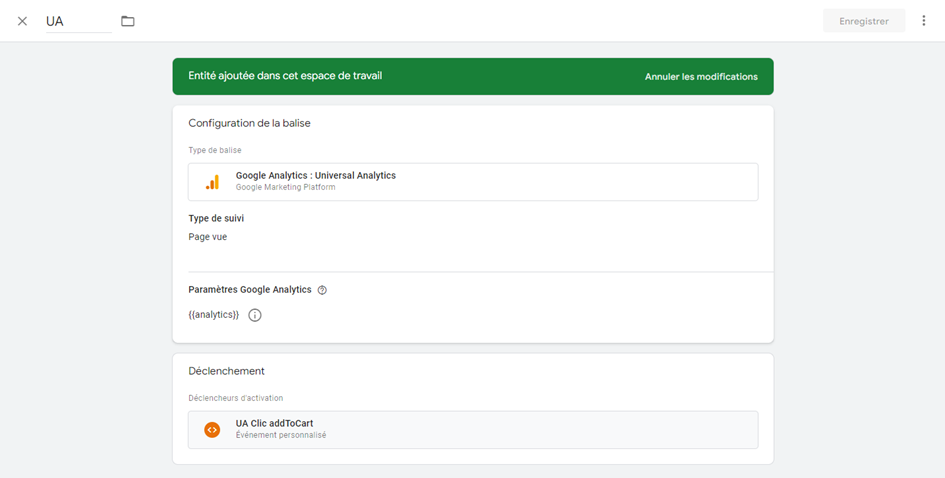Click the Google Marketing Platform subtitle

(x=286, y=188)
